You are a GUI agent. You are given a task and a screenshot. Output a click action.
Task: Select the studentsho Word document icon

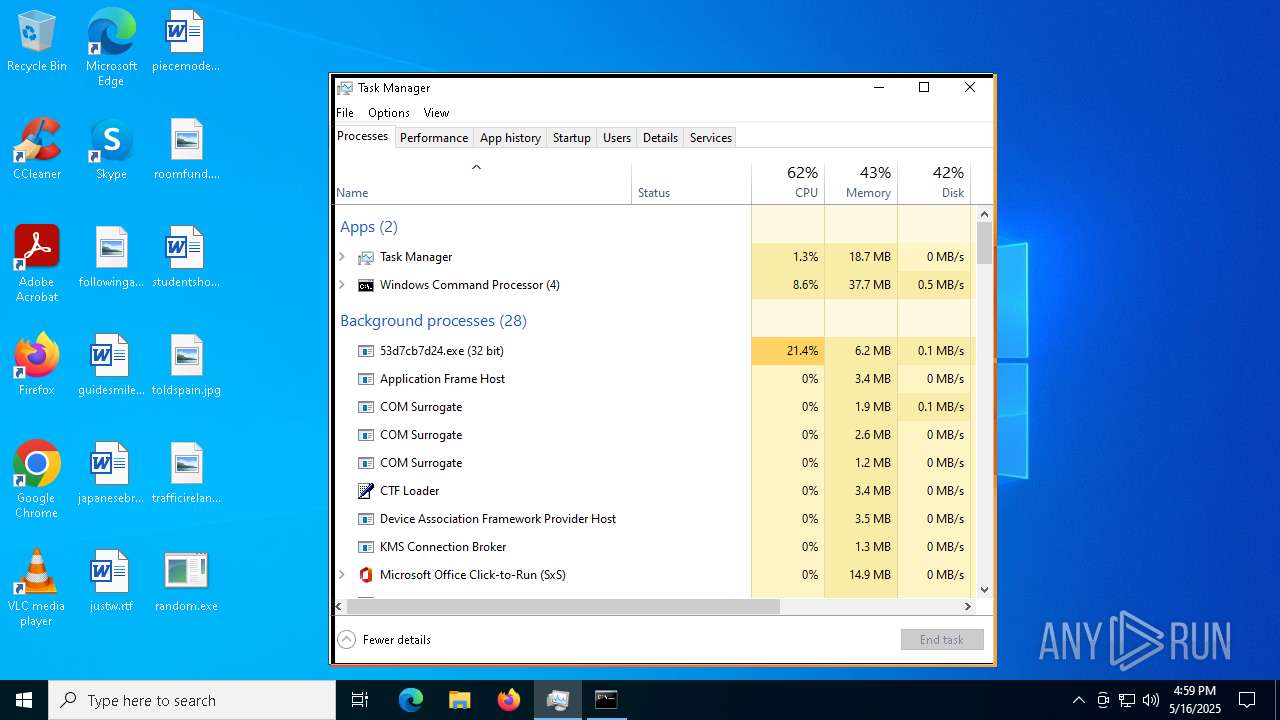(185, 258)
